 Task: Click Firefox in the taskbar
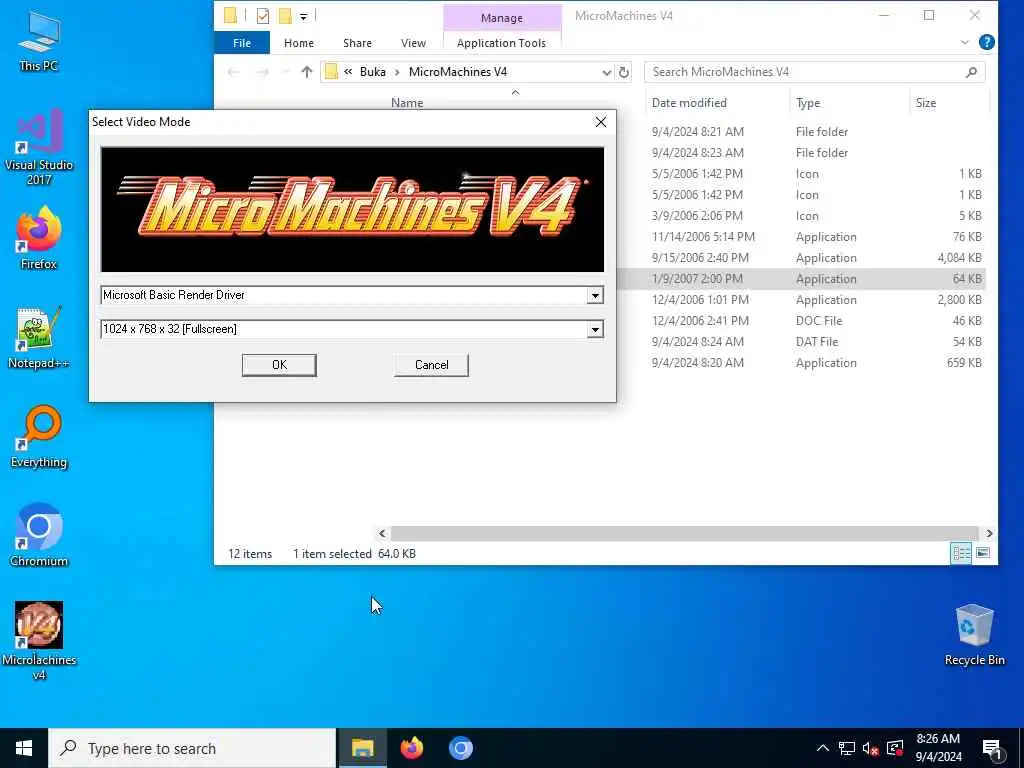[x=411, y=748]
